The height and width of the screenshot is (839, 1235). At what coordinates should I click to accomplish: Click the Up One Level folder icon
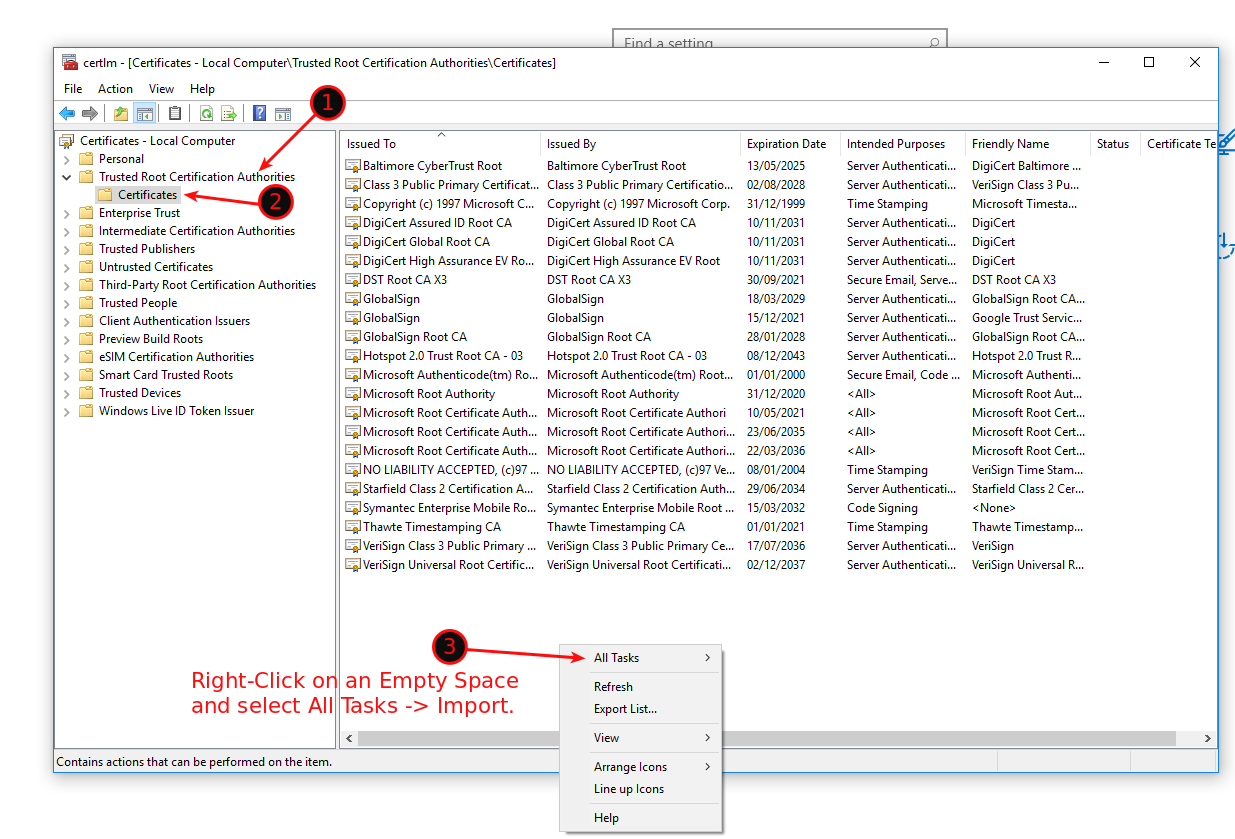click(x=121, y=114)
